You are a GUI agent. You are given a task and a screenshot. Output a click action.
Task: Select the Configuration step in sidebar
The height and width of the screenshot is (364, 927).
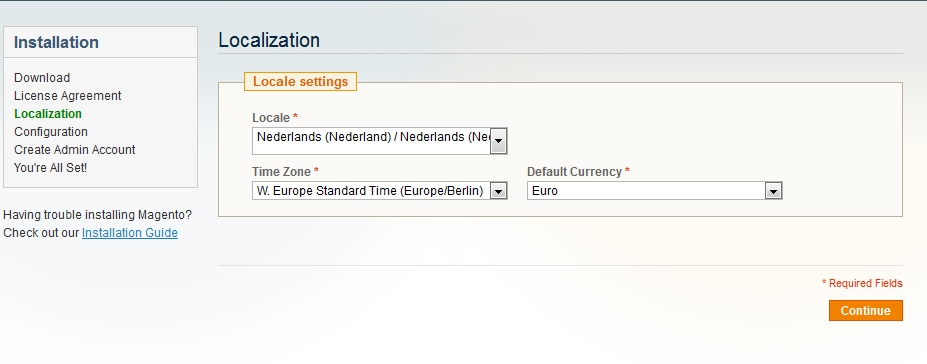tap(51, 132)
